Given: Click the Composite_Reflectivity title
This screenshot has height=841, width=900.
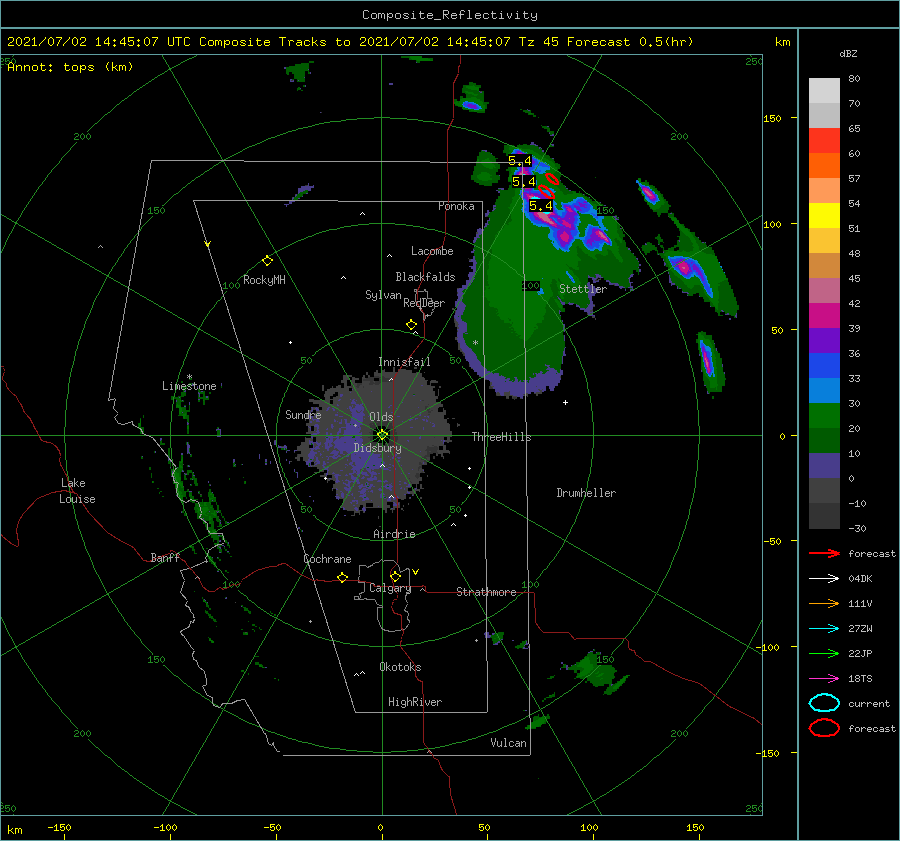Looking at the screenshot, I should [x=450, y=15].
